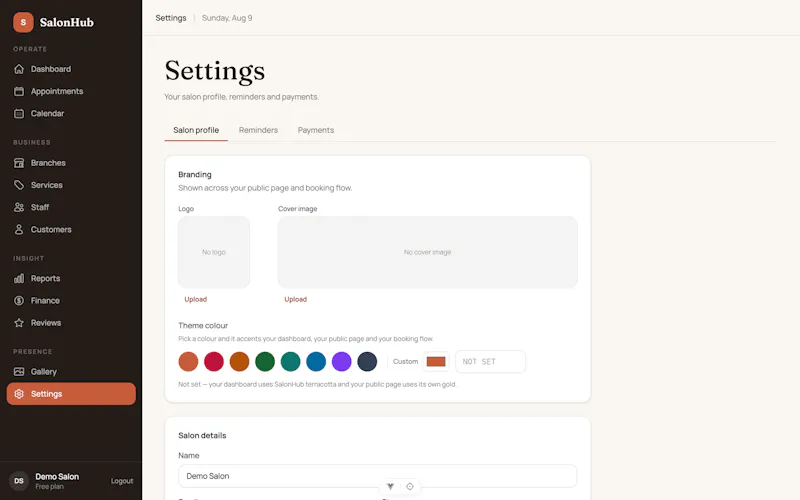Click the DS avatar badge
This screenshot has height=500, width=800.
click(19, 481)
